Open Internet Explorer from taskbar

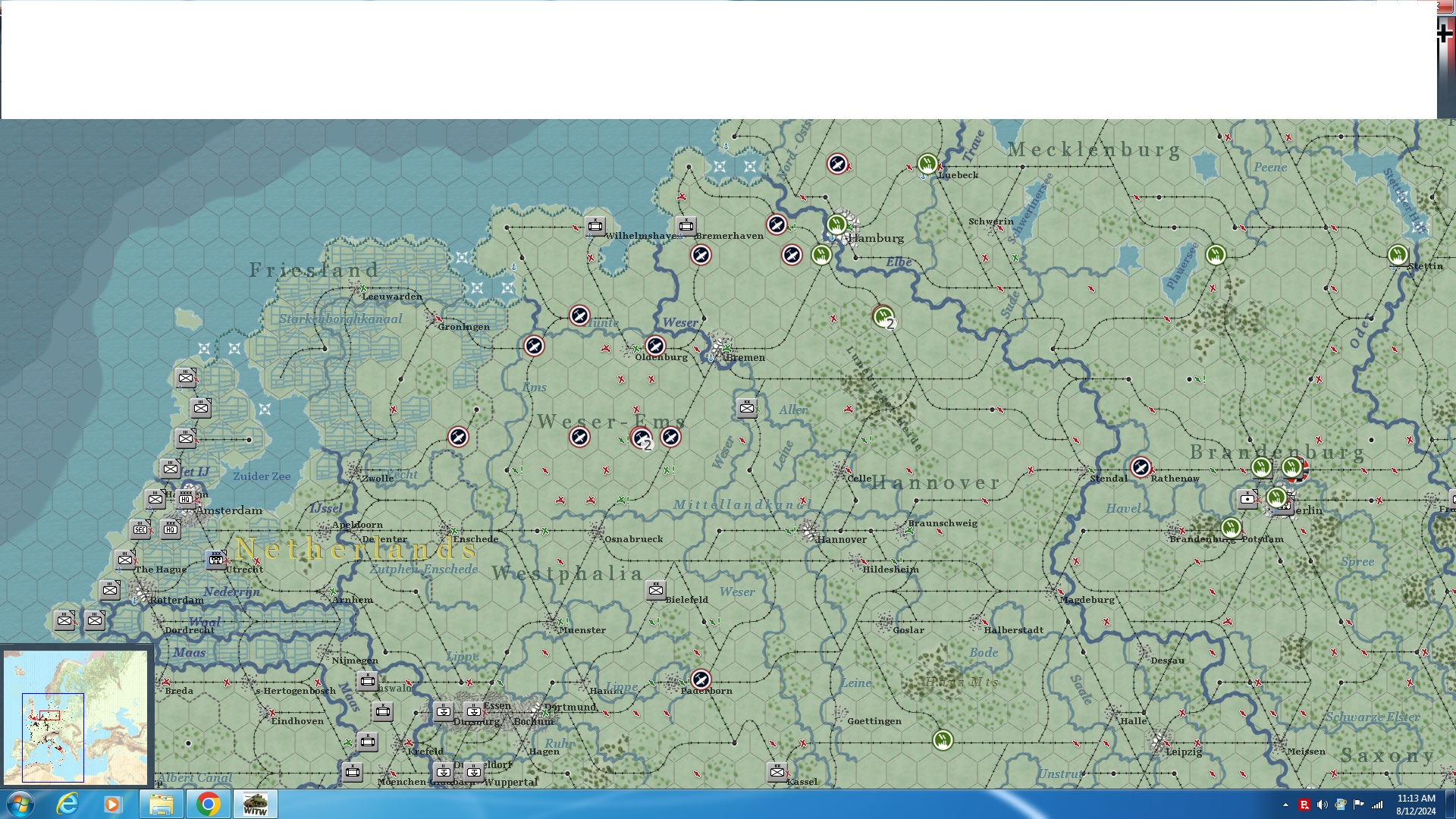pyautogui.click(x=67, y=804)
